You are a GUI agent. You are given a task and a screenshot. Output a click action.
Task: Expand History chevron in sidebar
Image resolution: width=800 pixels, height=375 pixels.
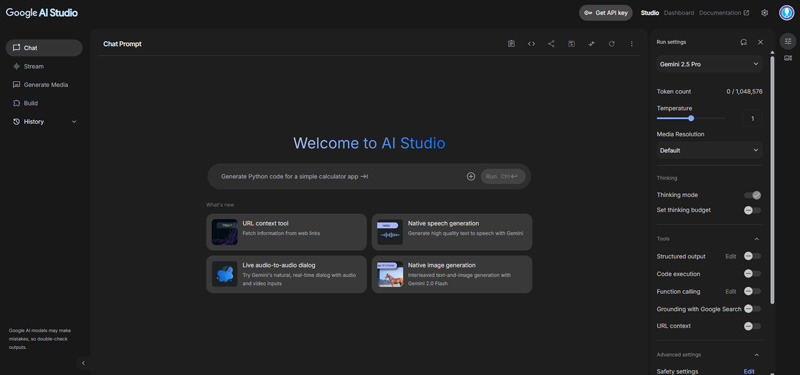74,121
